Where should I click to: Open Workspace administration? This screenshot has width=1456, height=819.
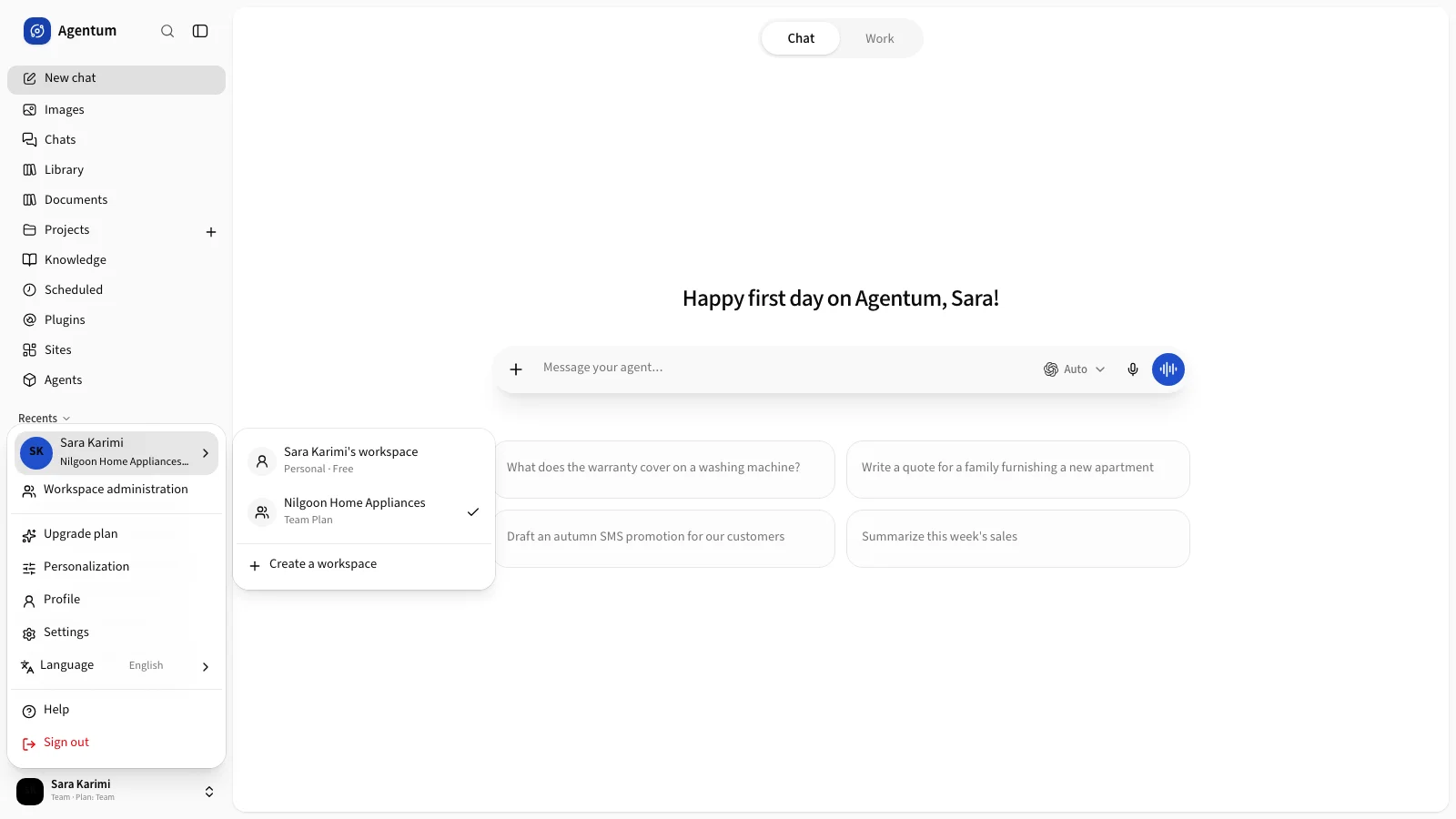[x=116, y=490]
